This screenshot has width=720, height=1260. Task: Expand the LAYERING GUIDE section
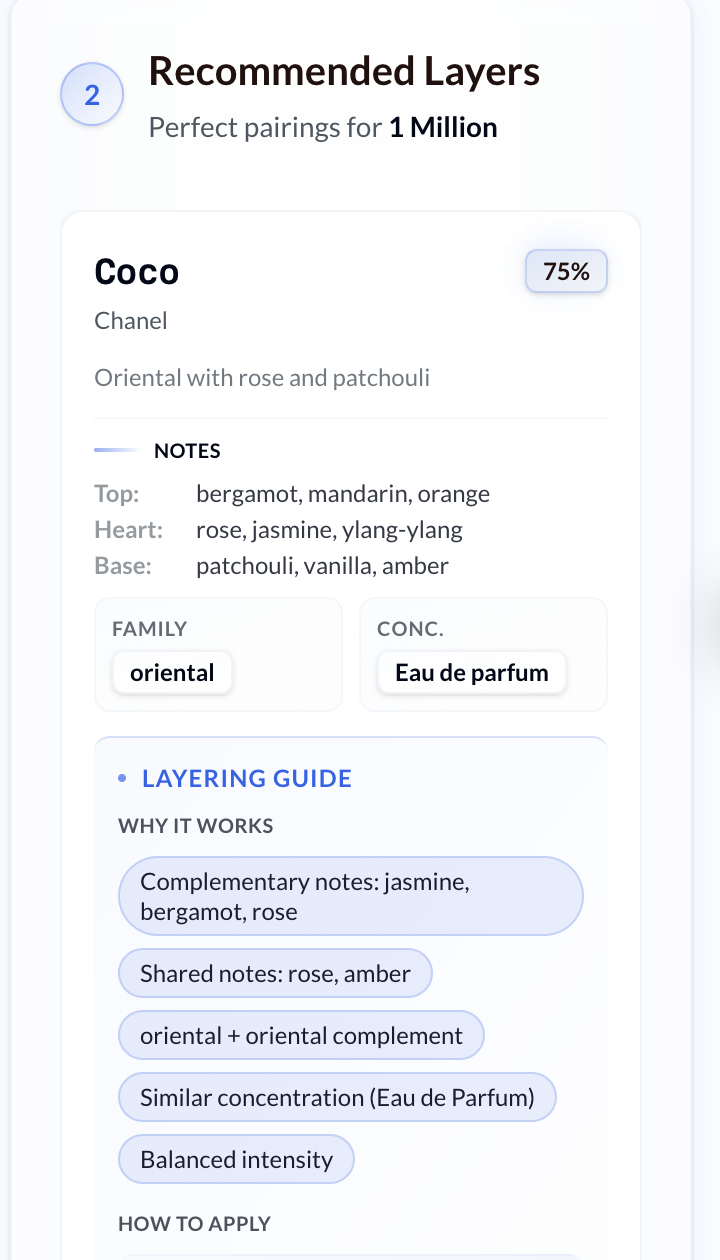click(x=246, y=777)
